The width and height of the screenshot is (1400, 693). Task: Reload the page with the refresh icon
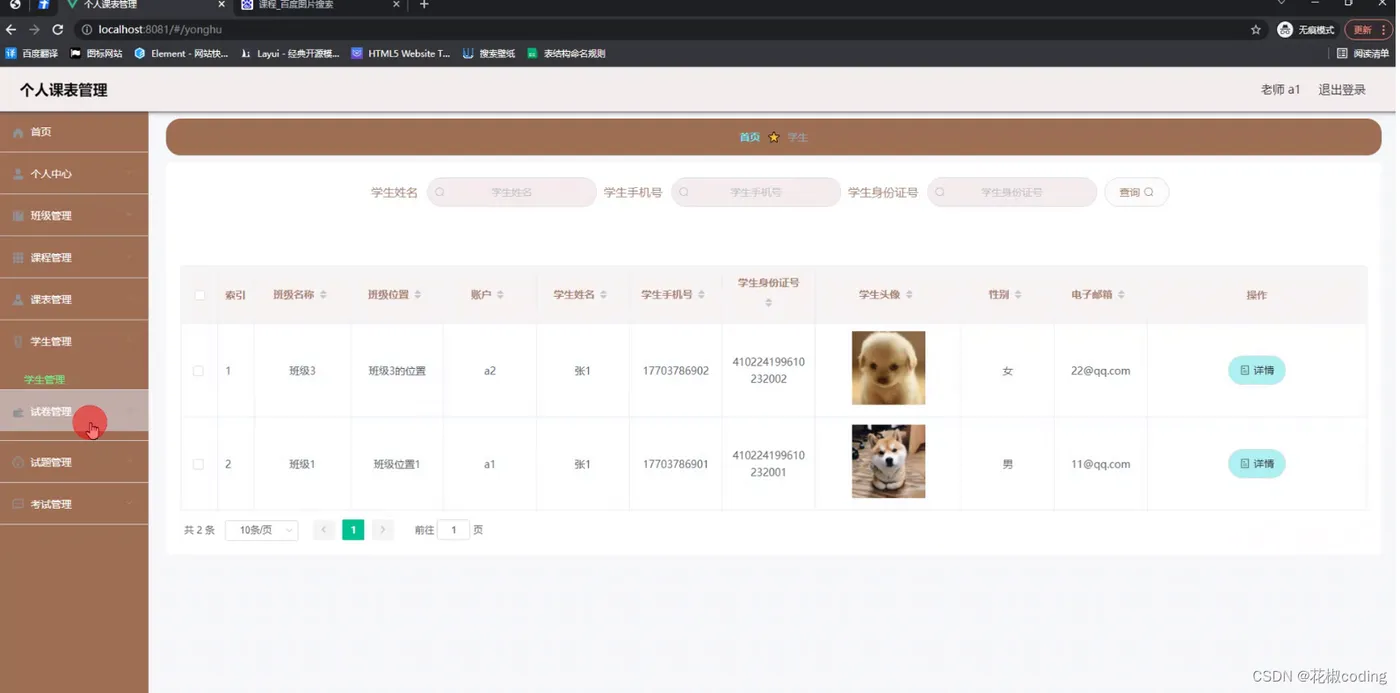click(57, 30)
